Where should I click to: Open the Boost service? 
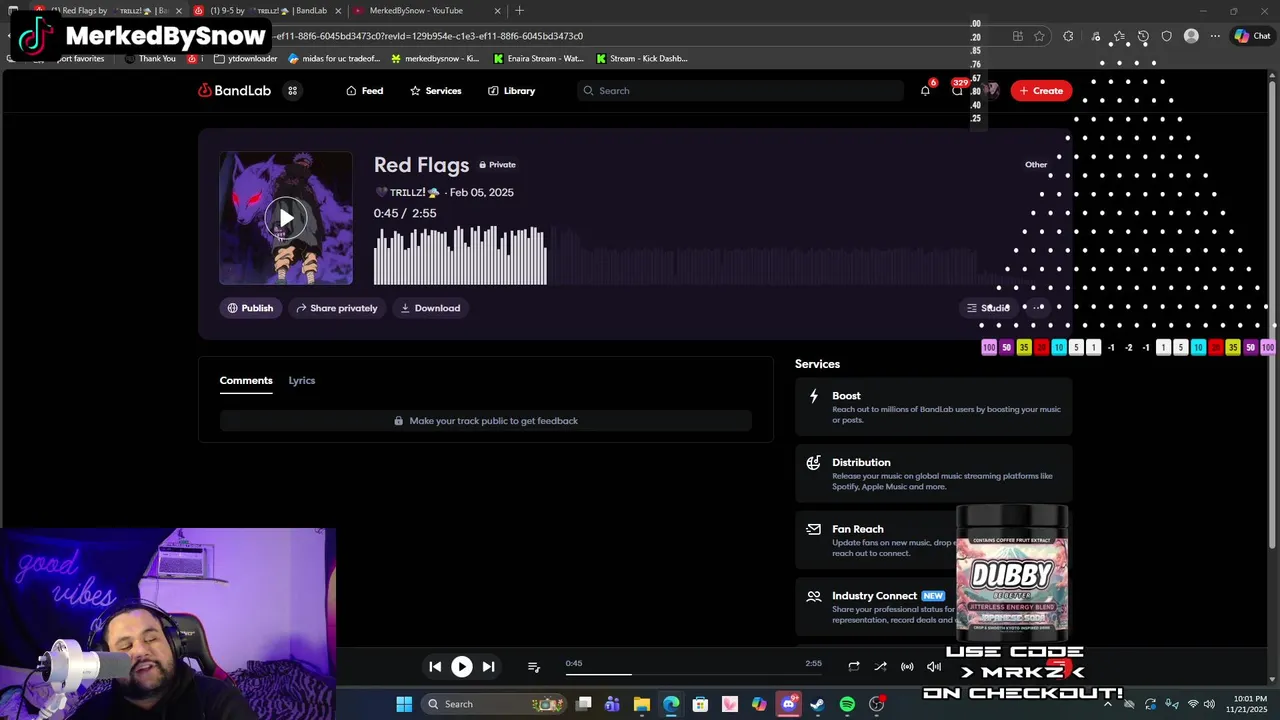(933, 406)
